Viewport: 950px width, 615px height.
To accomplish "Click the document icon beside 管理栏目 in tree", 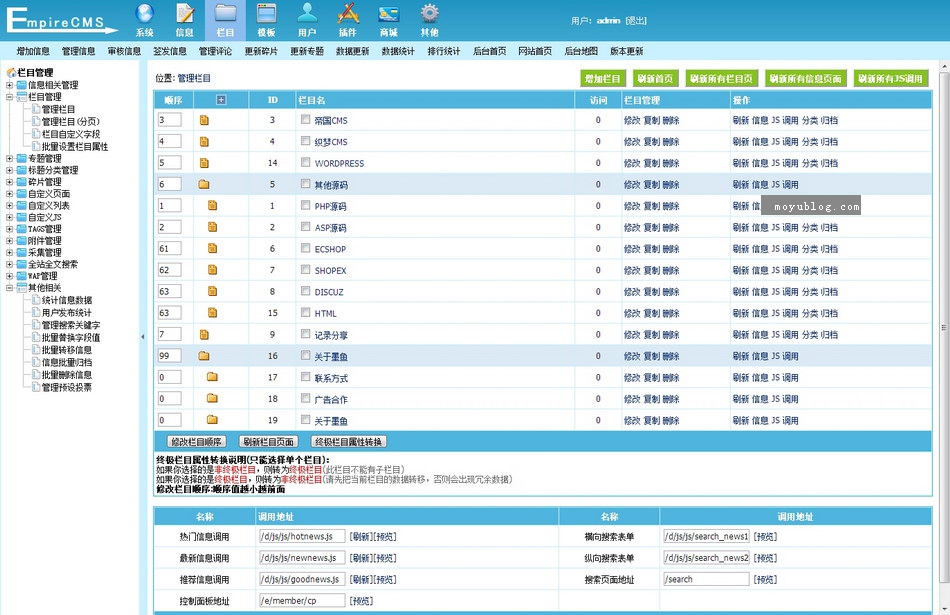I will pyautogui.click(x=36, y=109).
